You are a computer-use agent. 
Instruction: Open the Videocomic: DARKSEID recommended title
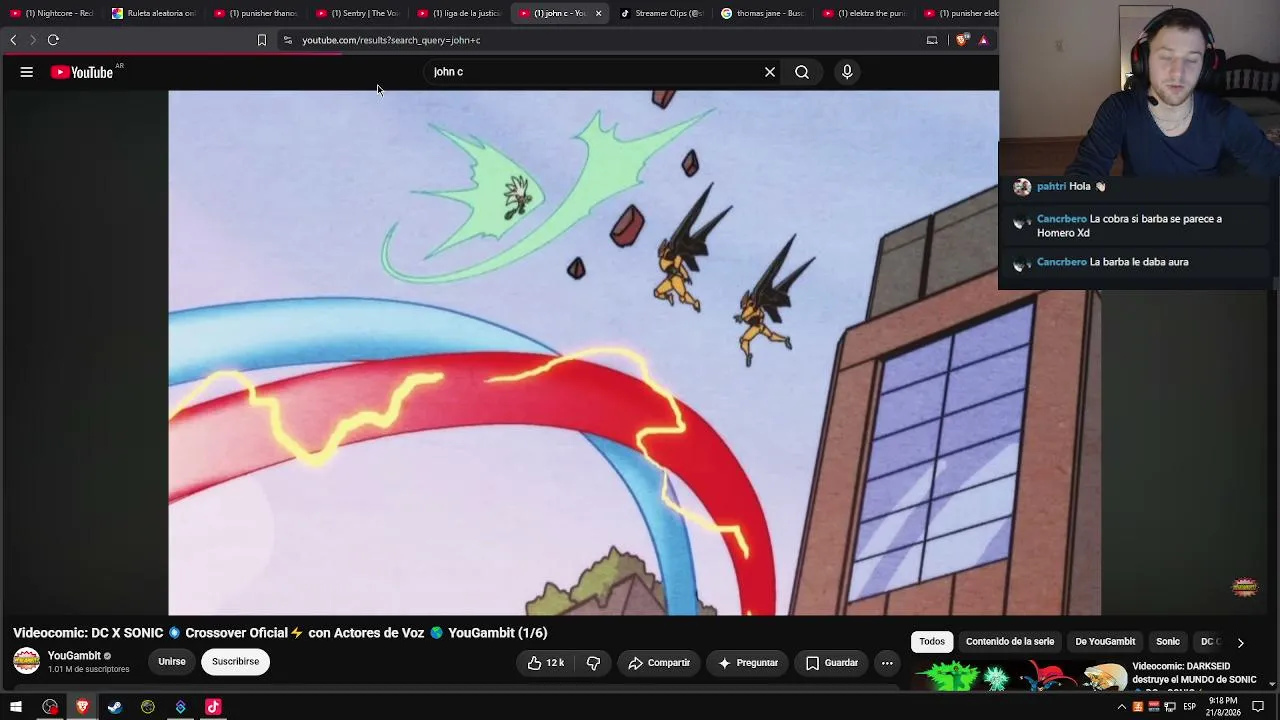(x=1194, y=673)
